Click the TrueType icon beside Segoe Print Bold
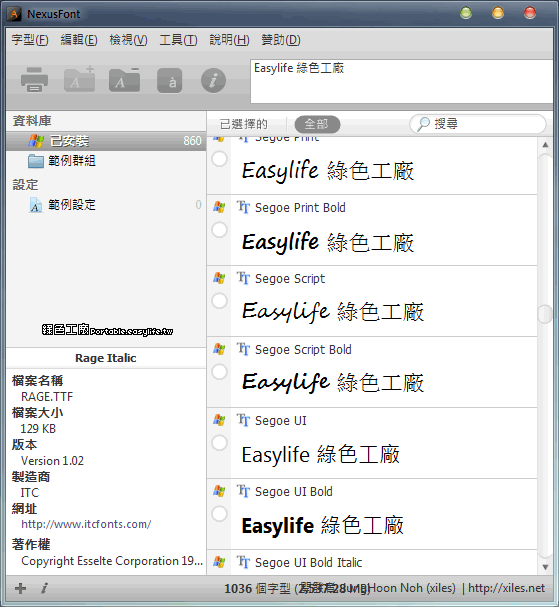The width and height of the screenshot is (559, 607). (243, 207)
